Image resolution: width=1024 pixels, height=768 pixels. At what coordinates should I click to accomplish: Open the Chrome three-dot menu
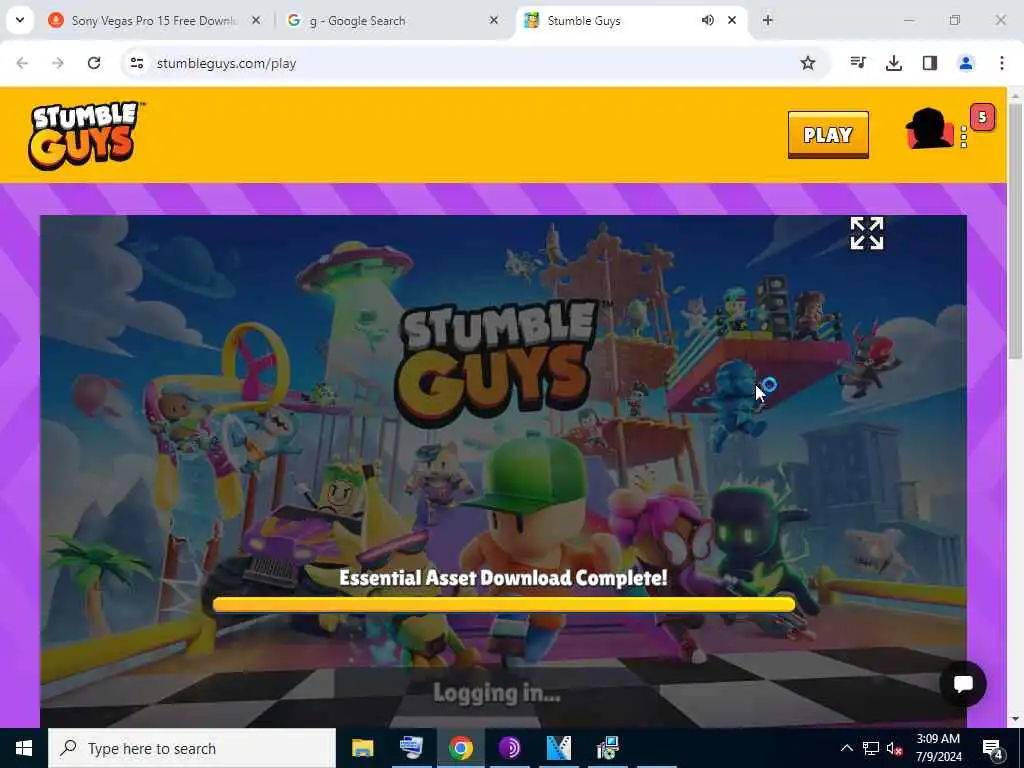[1002, 63]
